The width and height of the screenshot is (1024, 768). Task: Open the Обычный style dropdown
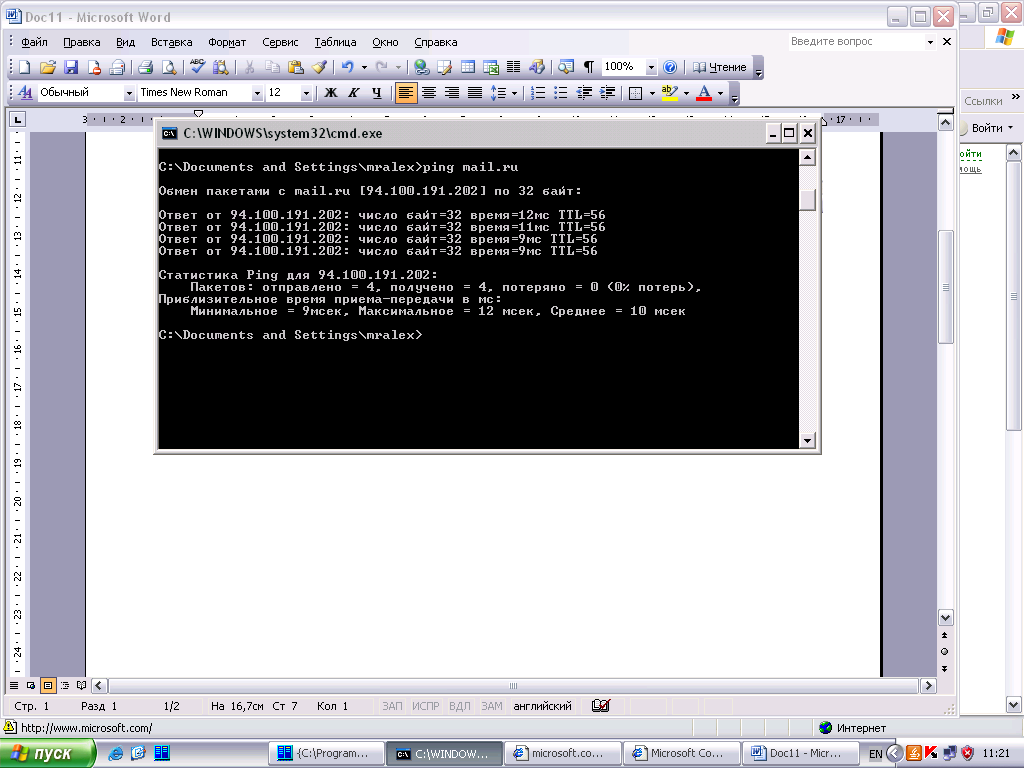click(129, 93)
